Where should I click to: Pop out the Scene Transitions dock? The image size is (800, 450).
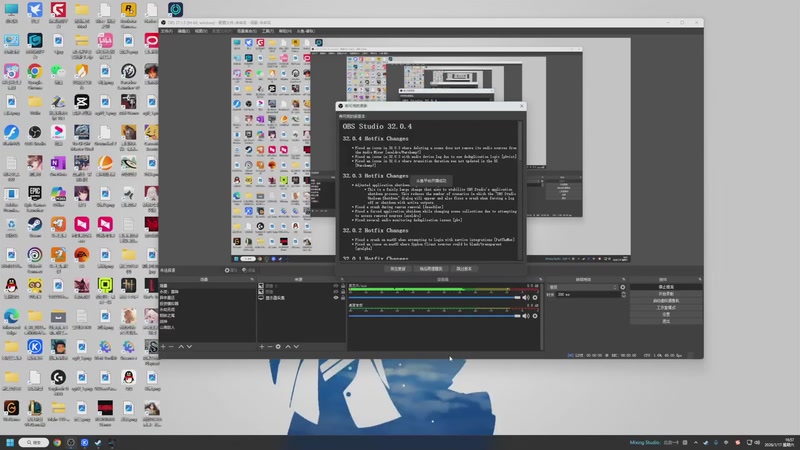(x=623, y=279)
